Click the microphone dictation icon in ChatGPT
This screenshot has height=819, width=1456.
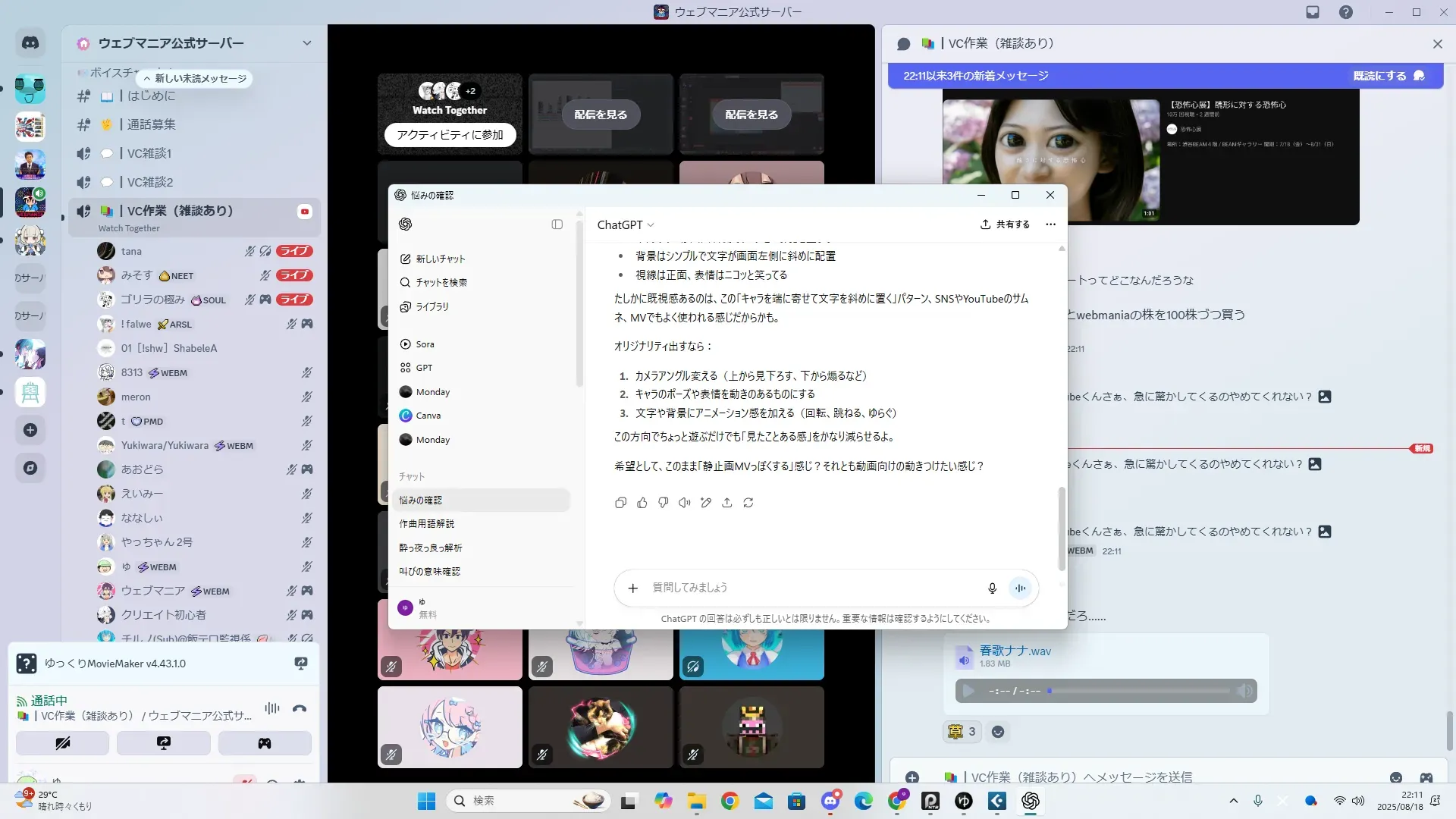coord(992,588)
